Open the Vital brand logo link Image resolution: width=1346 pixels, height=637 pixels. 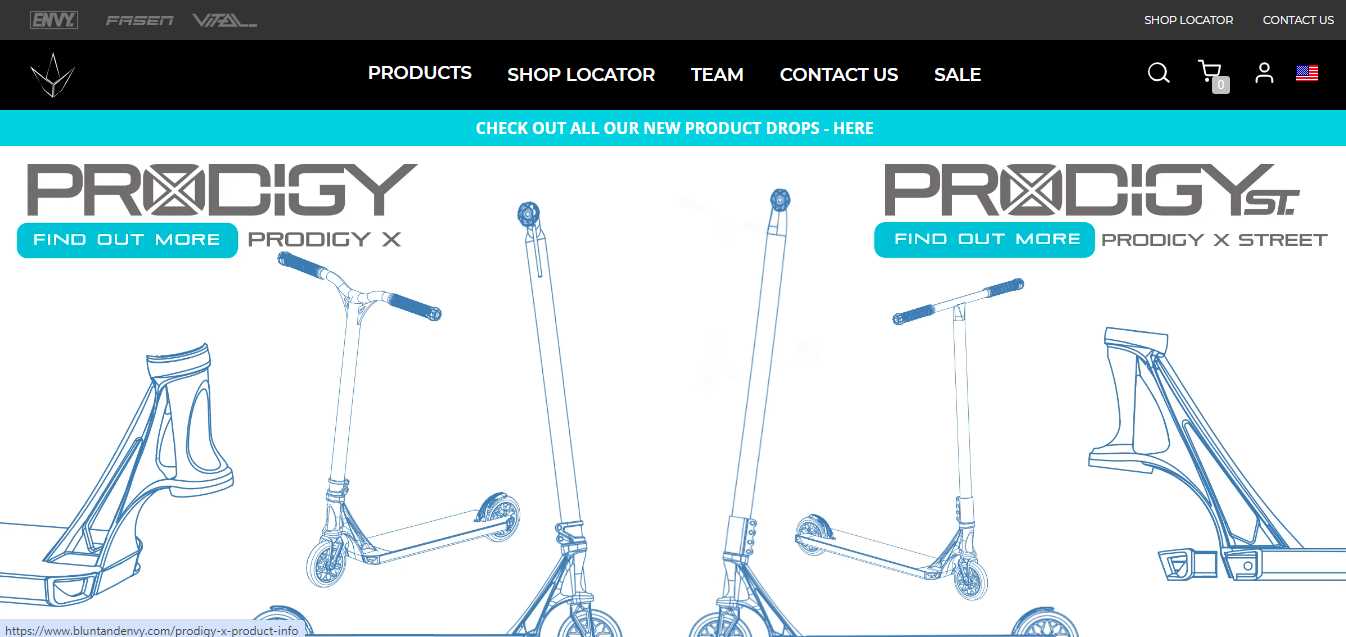pyautogui.click(x=224, y=20)
